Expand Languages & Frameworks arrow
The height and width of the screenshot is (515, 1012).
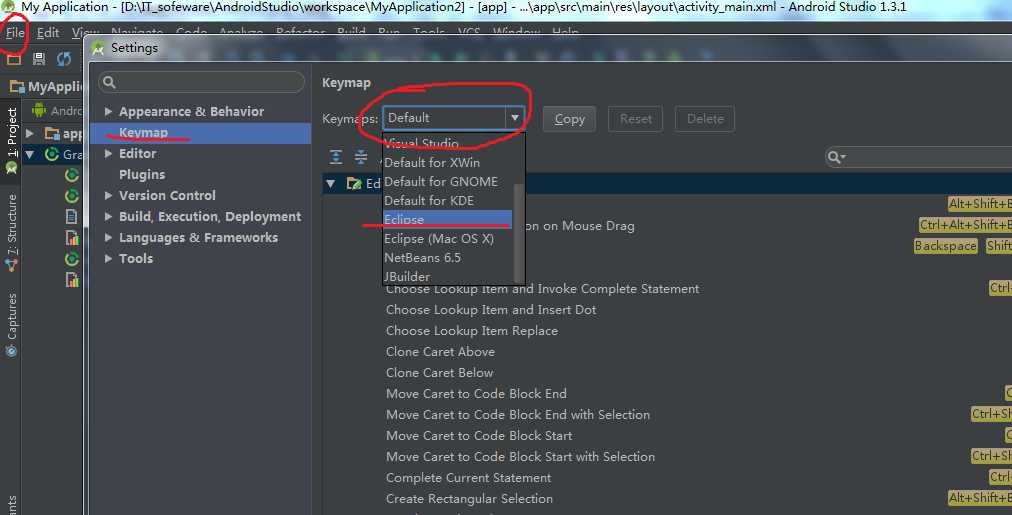108,237
